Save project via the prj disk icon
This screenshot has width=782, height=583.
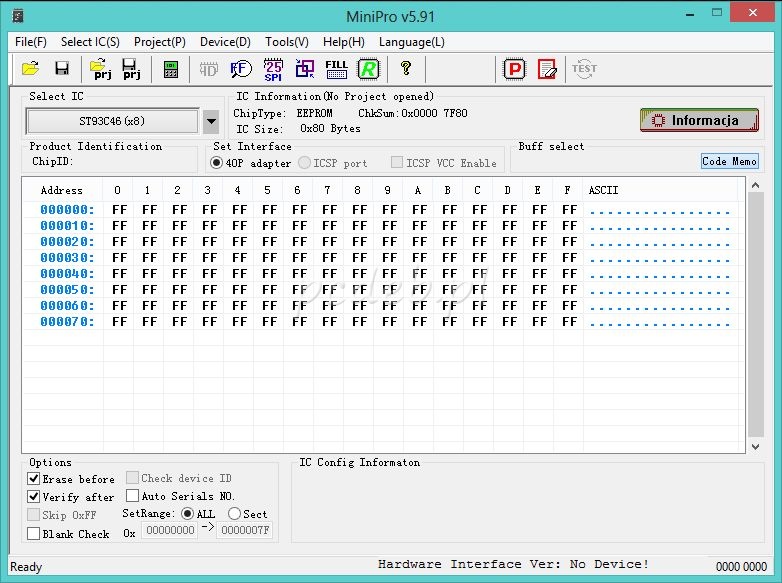point(131,69)
